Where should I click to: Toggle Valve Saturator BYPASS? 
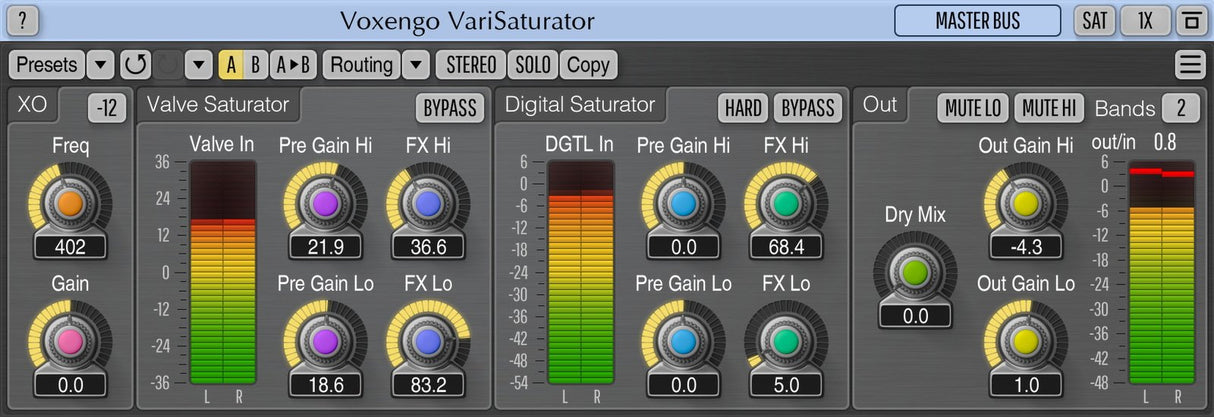coord(449,108)
